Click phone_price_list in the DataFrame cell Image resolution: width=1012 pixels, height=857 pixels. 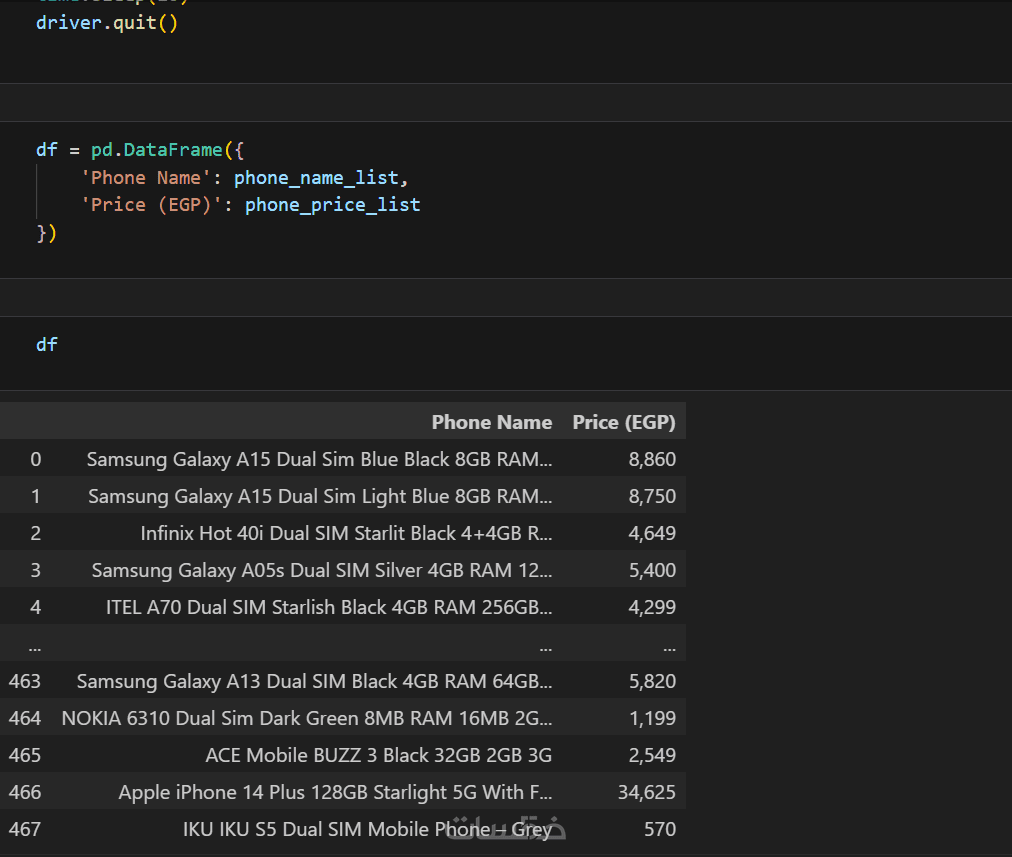click(332, 205)
